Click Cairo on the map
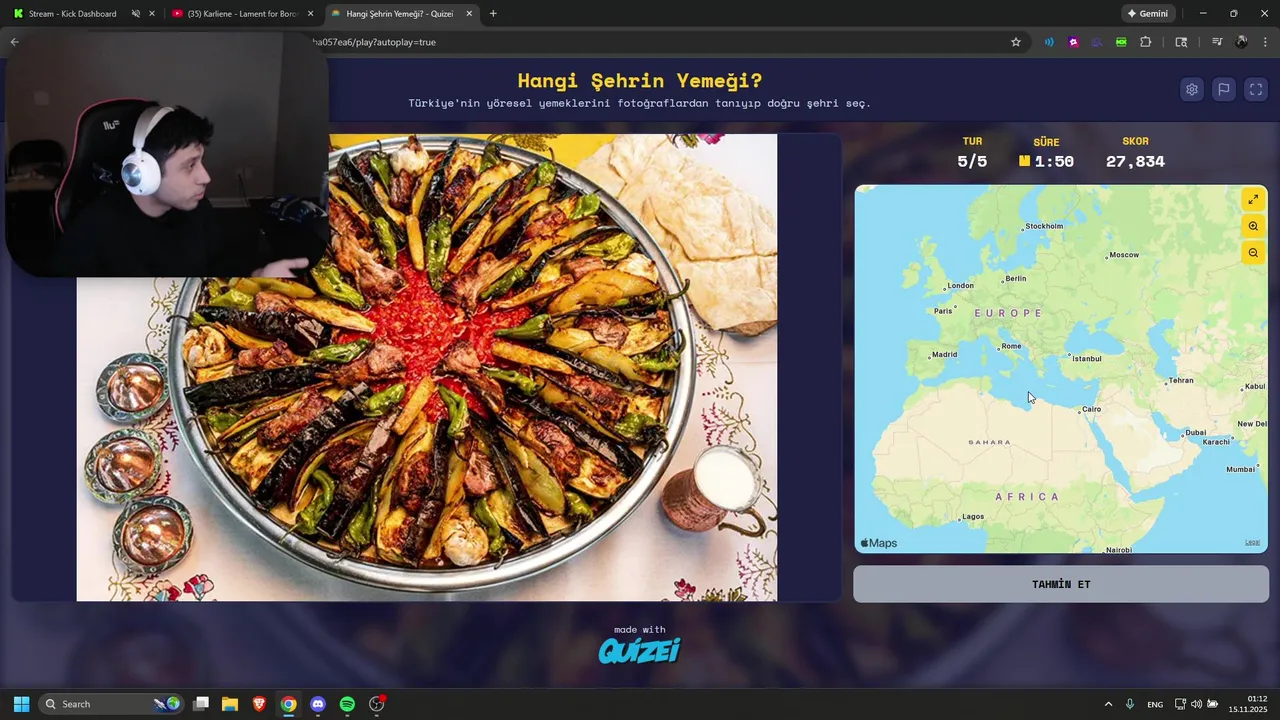 coord(1090,409)
